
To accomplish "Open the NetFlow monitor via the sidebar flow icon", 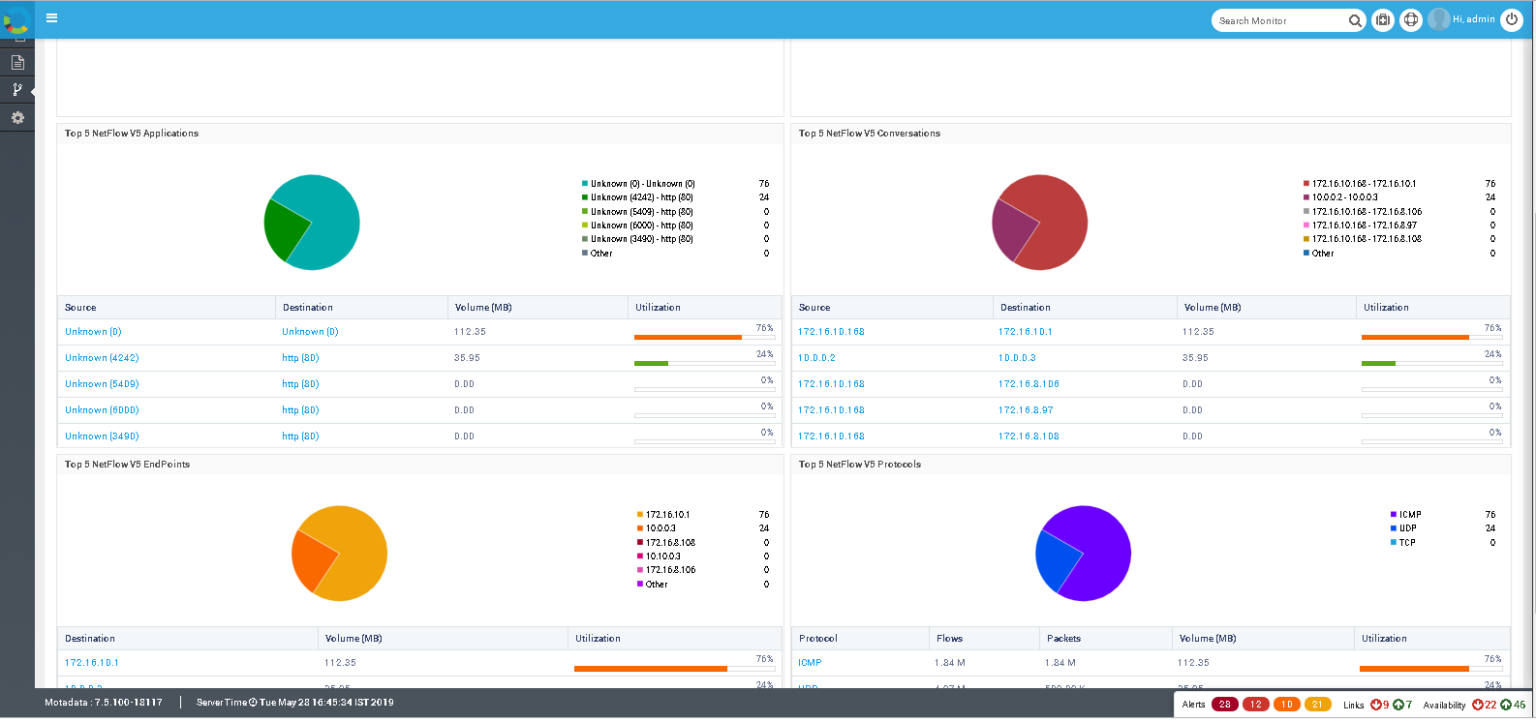I will pyautogui.click(x=16, y=89).
